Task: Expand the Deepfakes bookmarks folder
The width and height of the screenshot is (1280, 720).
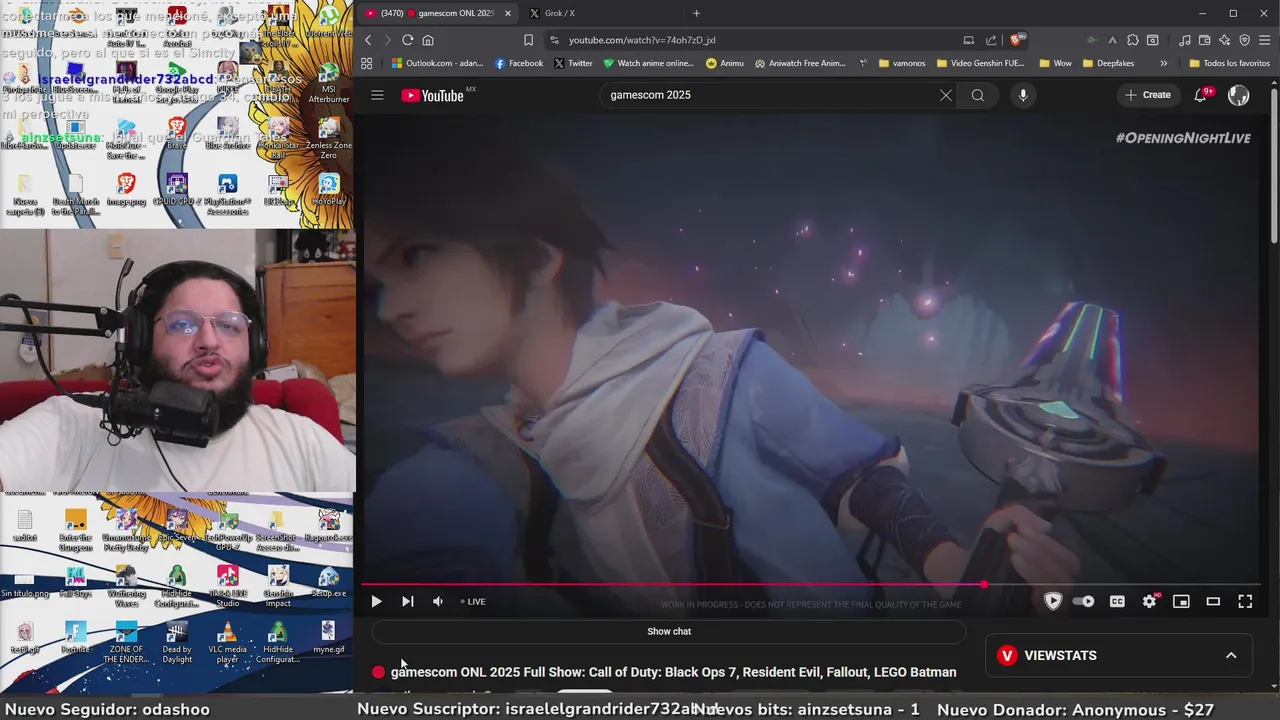Action: (1108, 63)
